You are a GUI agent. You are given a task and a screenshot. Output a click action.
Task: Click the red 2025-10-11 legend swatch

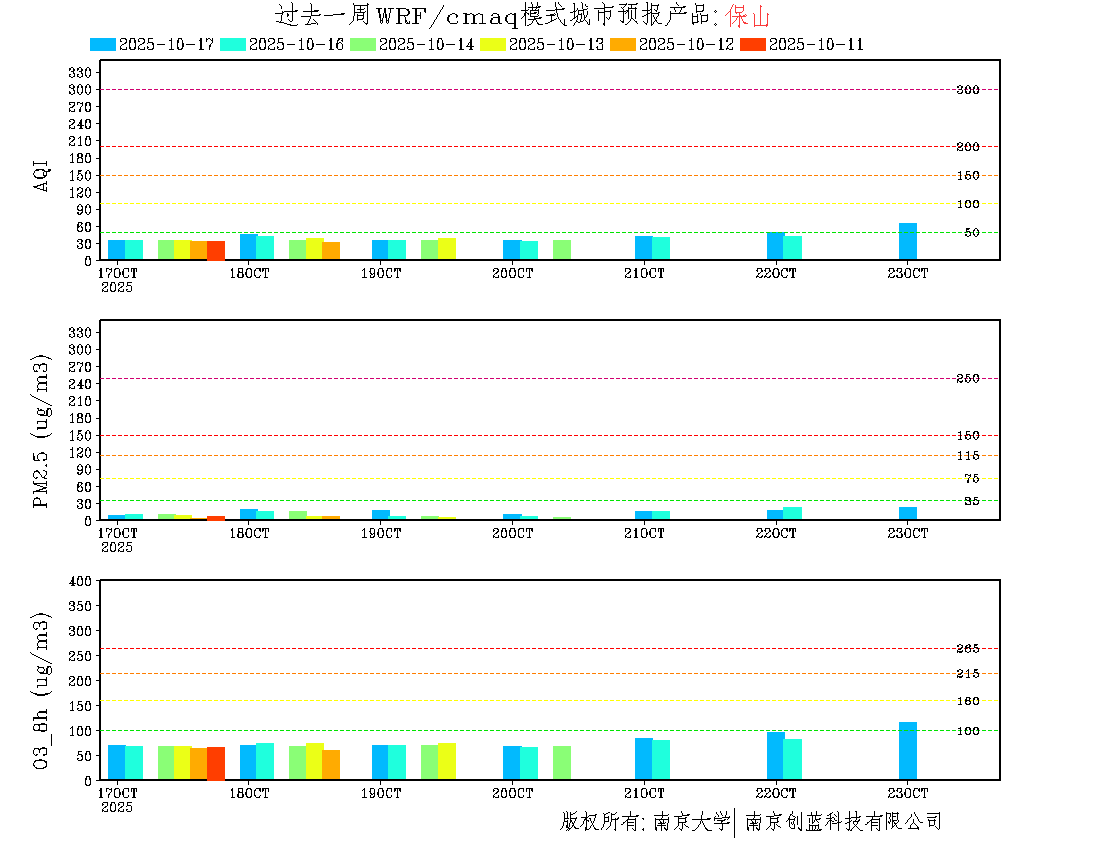(753, 44)
